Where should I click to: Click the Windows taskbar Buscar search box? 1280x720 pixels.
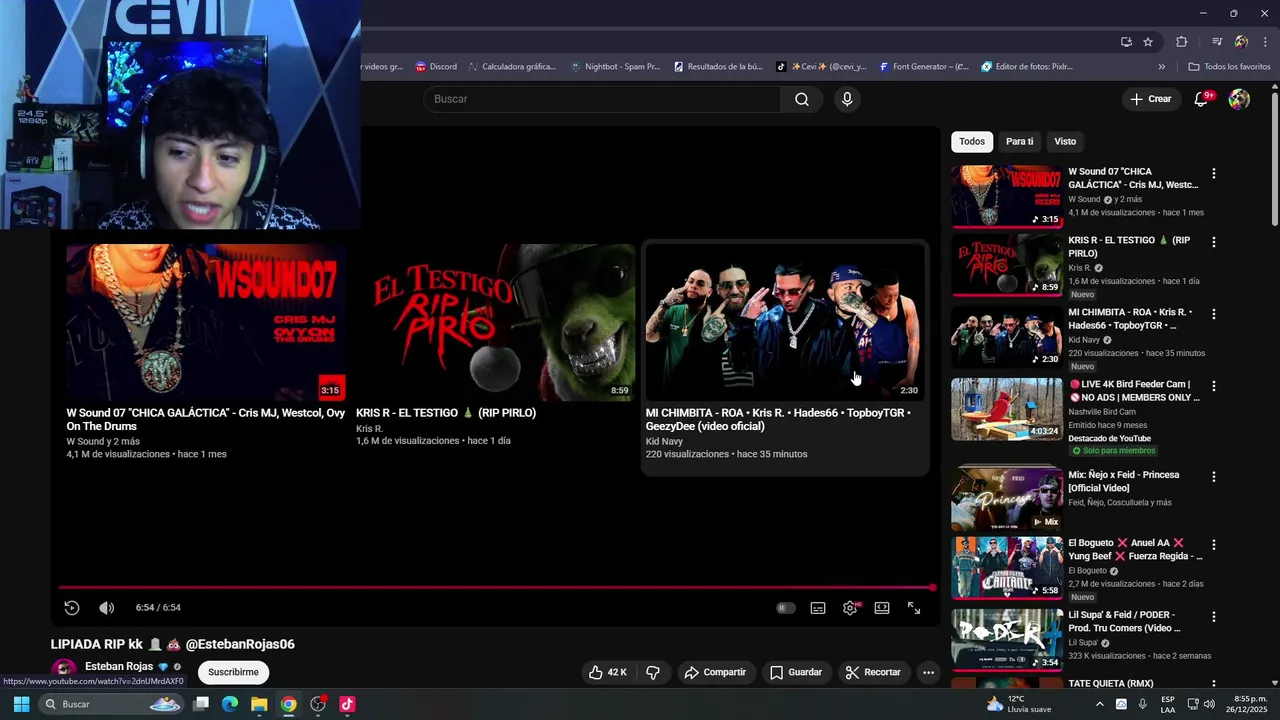111,704
